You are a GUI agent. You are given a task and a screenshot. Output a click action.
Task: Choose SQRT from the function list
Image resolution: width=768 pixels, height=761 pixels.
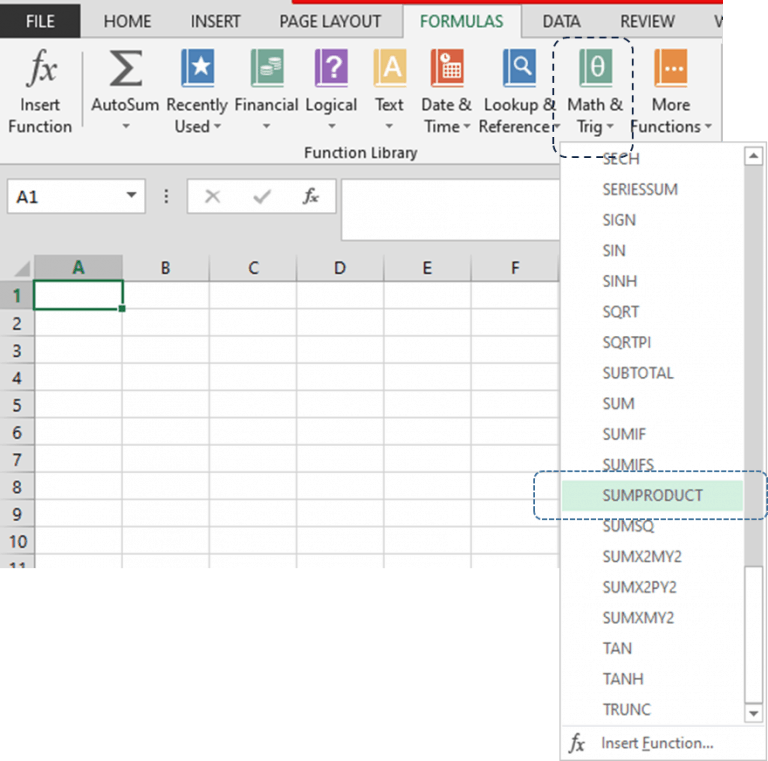click(x=652, y=312)
